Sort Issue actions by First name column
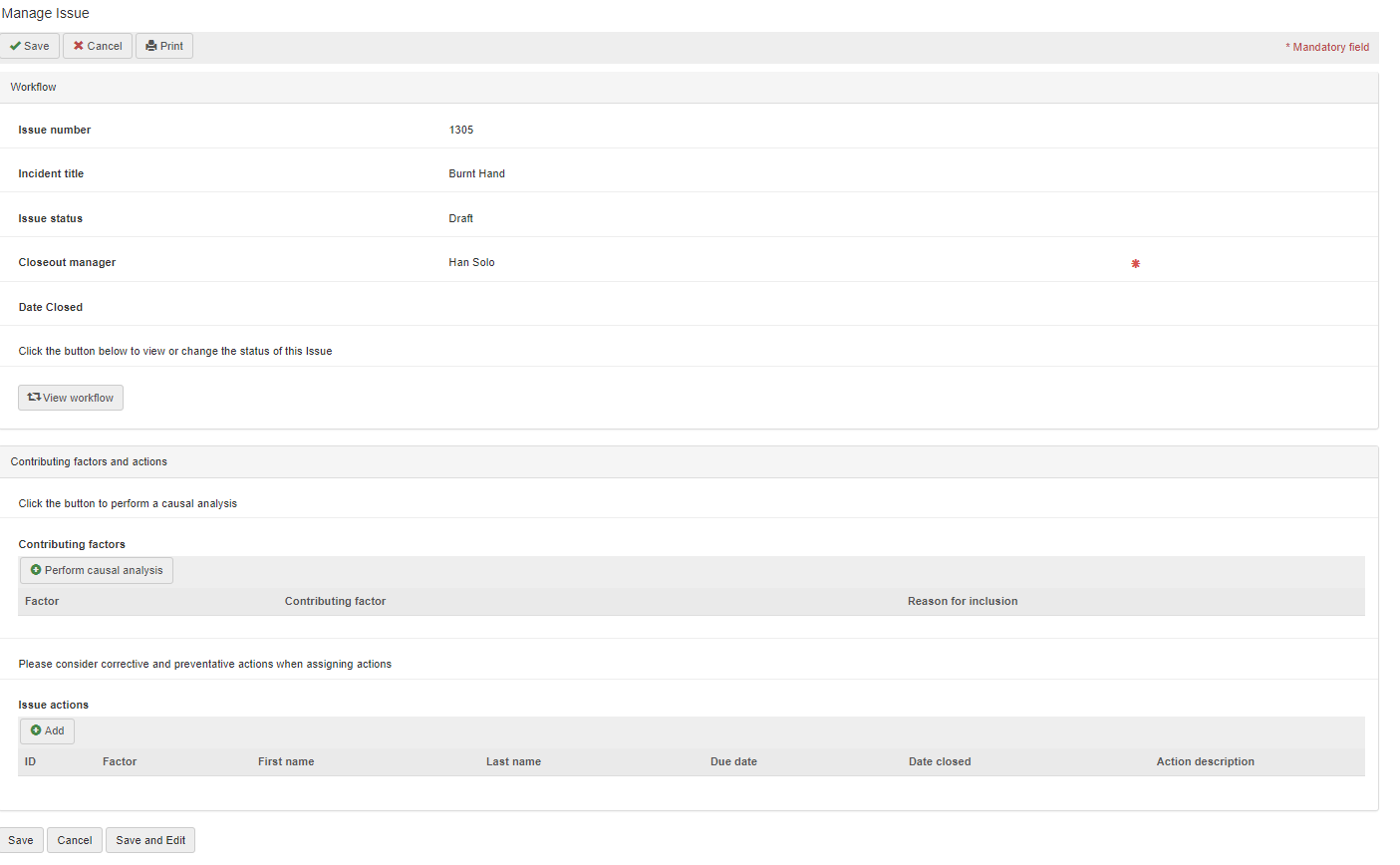The width and height of the screenshot is (1400, 865). pyautogui.click(x=286, y=762)
